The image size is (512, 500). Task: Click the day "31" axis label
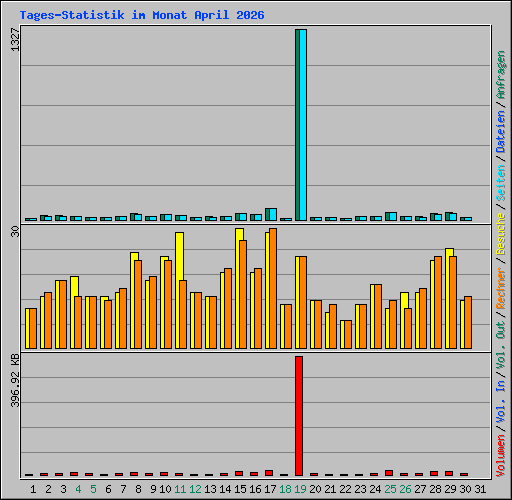[480, 489]
